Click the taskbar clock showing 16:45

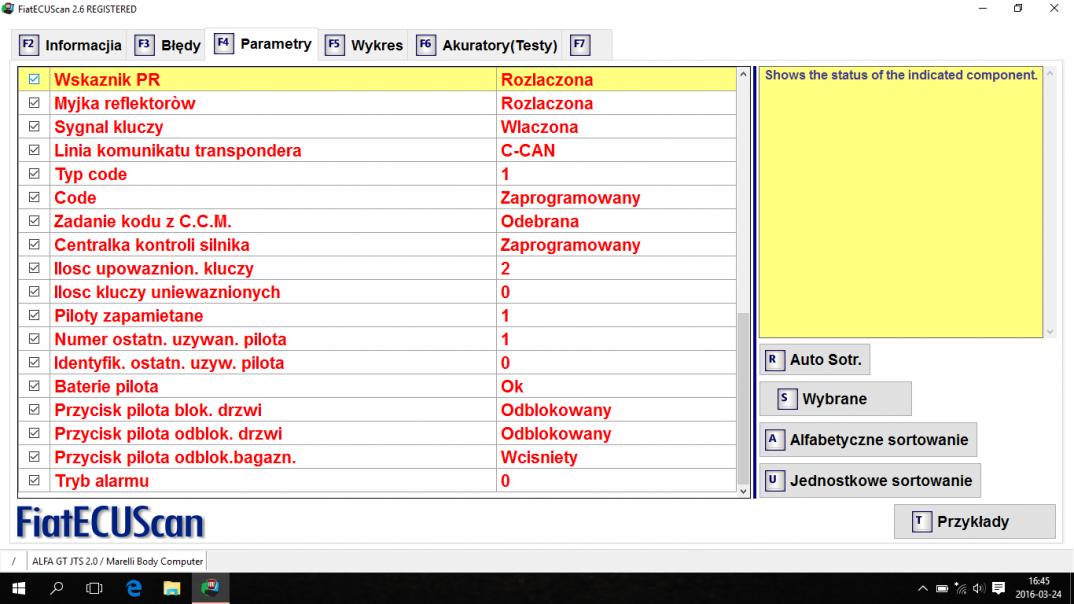tap(1038, 588)
